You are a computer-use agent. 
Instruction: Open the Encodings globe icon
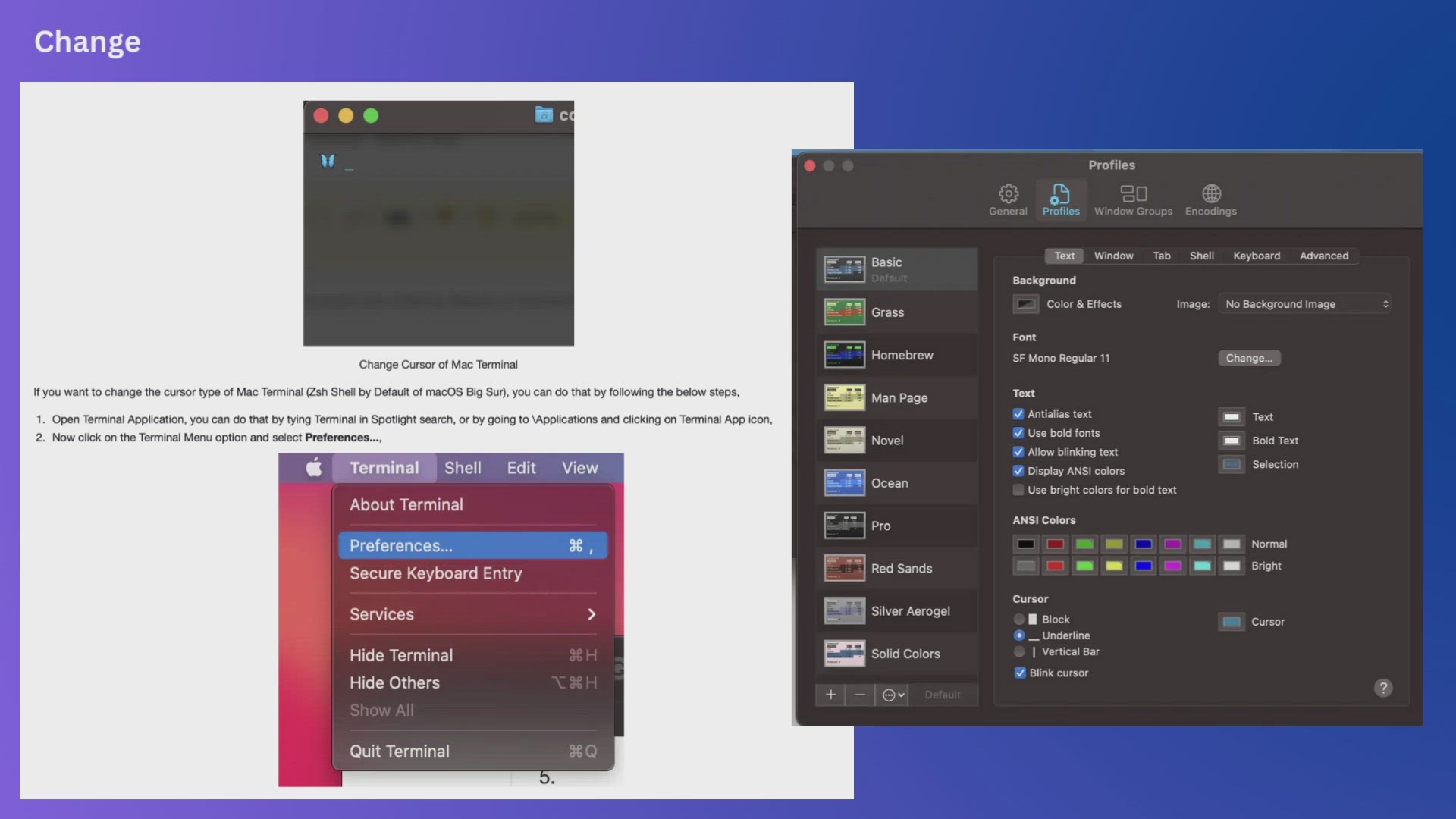pyautogui.click(x=1211, y=194)
